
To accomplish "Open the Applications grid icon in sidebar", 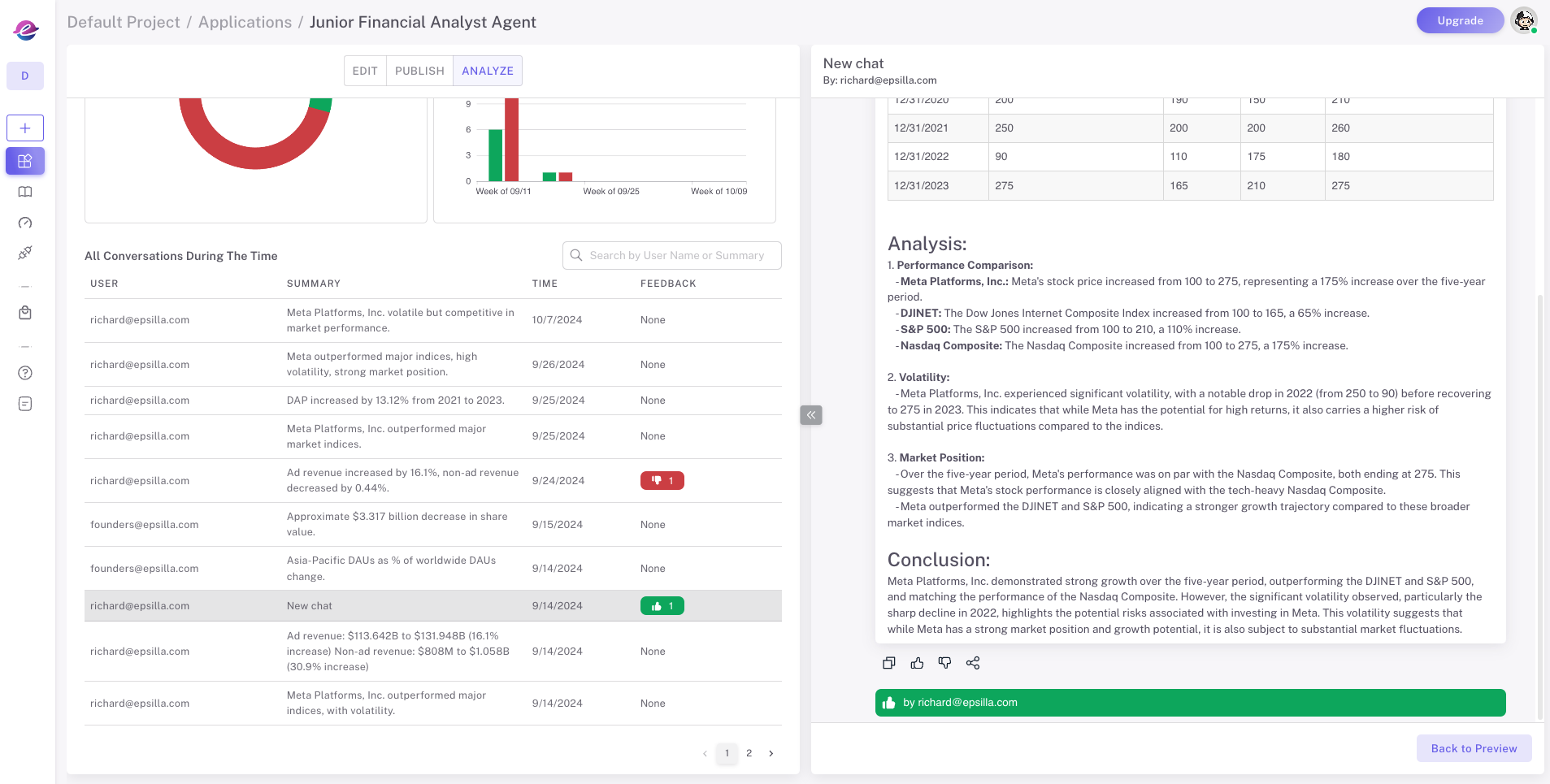I will (25, 161).
